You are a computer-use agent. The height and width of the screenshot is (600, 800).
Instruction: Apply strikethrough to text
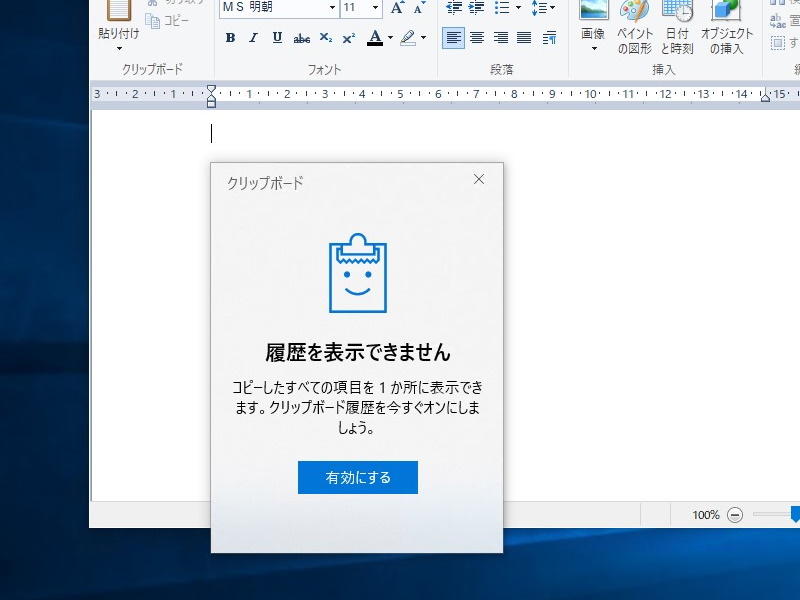(302, 38)
